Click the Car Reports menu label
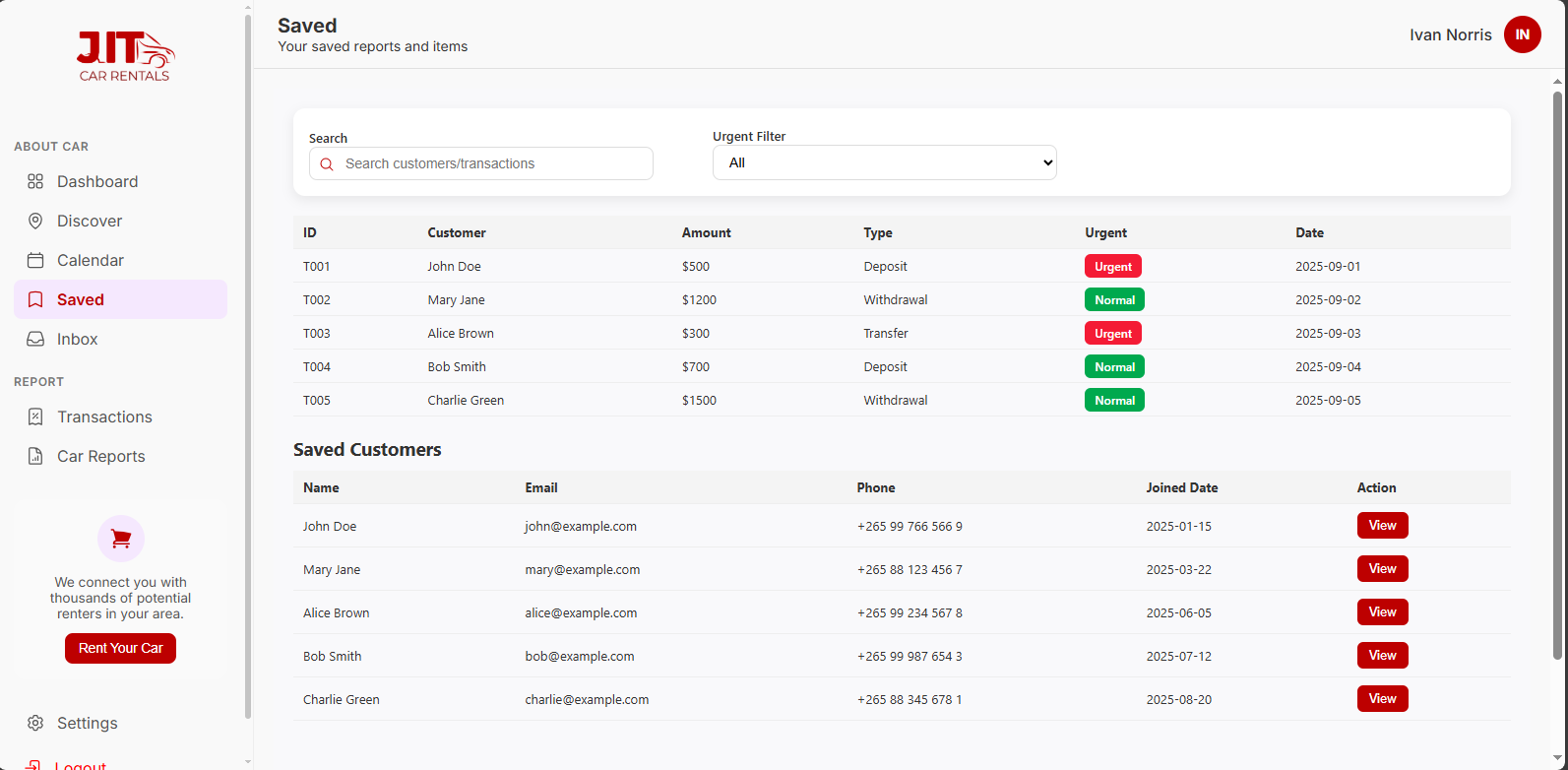1568x770 pixels. pos(101,456)
